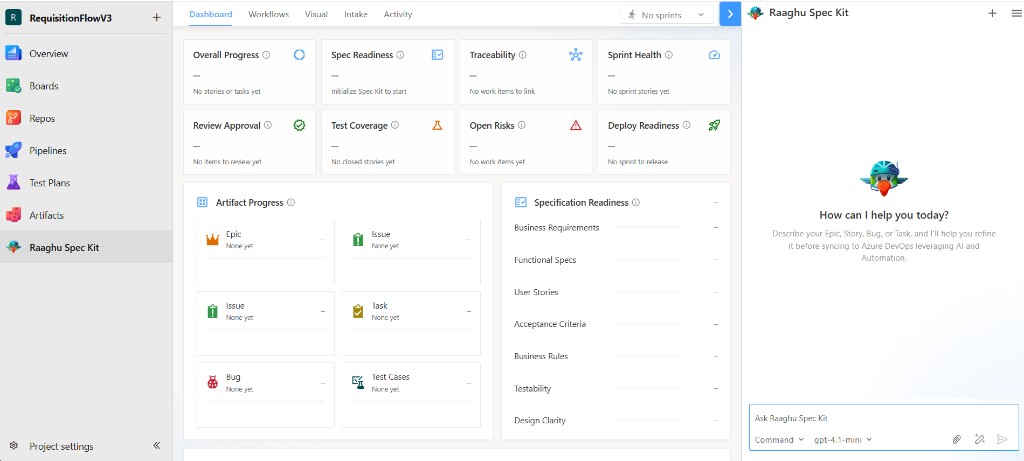Send the message with arrow icon
The width and height of the screenshot is (1024, 461).
tap(1002, 439)
